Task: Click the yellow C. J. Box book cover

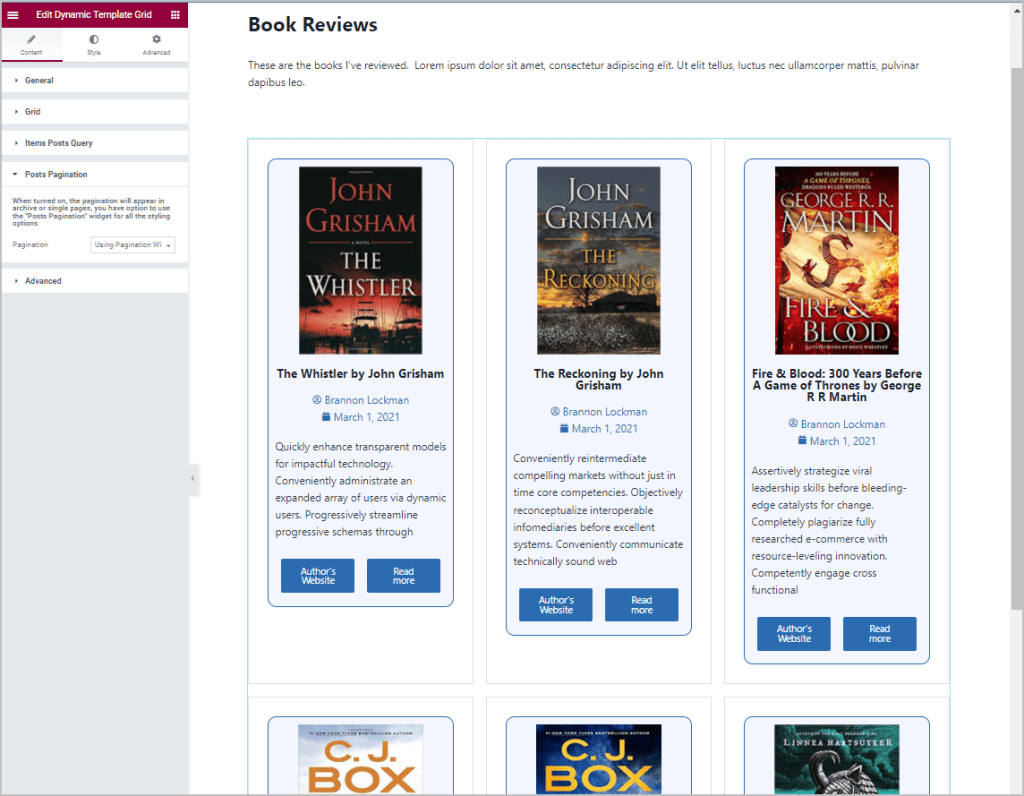Action: tap(599, 759)
